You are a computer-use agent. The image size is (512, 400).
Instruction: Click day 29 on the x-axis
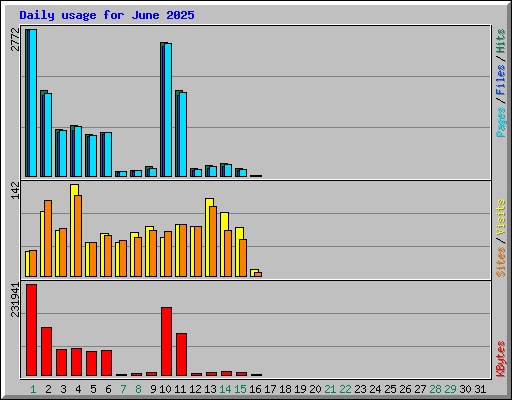(450, 389)
